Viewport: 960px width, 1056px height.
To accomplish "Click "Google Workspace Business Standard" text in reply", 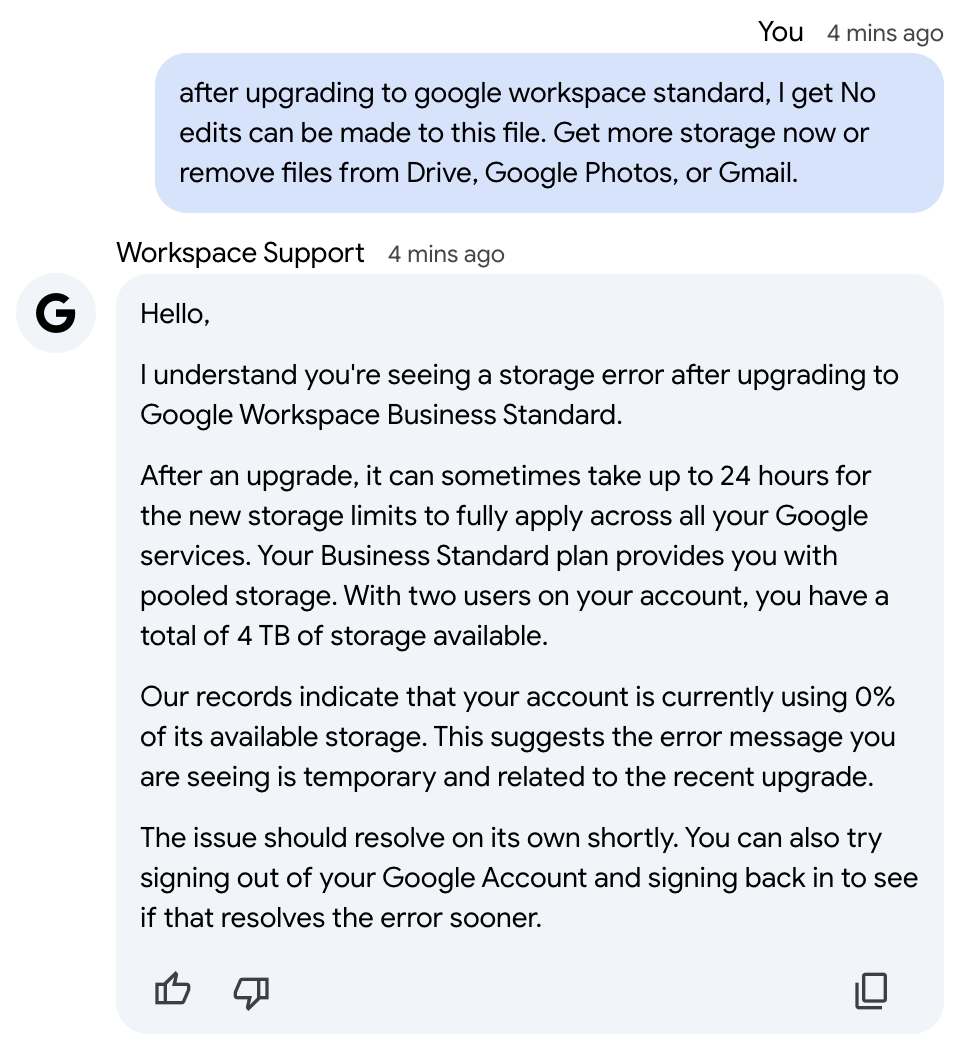I will pyautogui.click(x=378, y=415).
